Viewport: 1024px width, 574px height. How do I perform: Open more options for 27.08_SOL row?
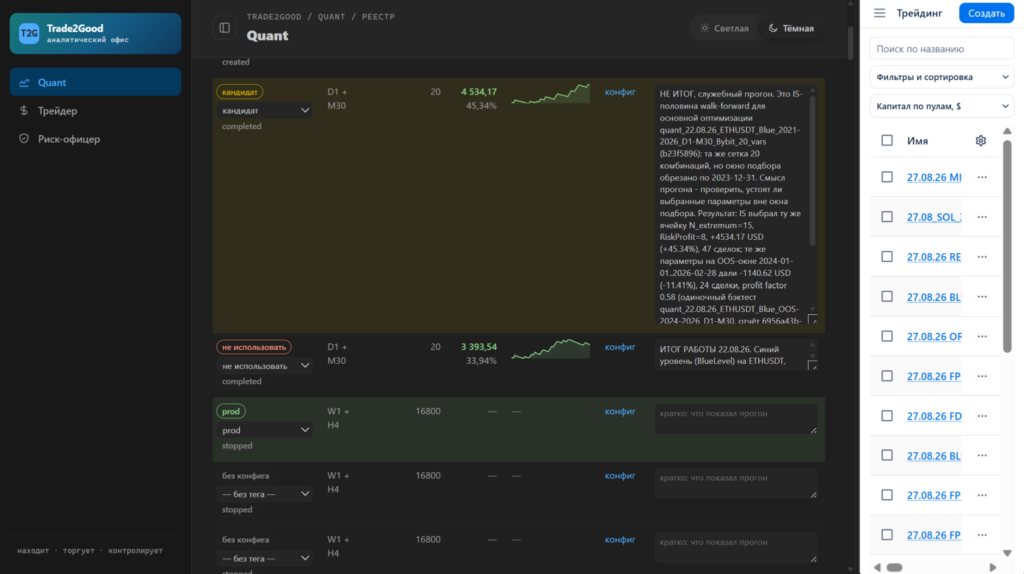[x=982, y=217]
